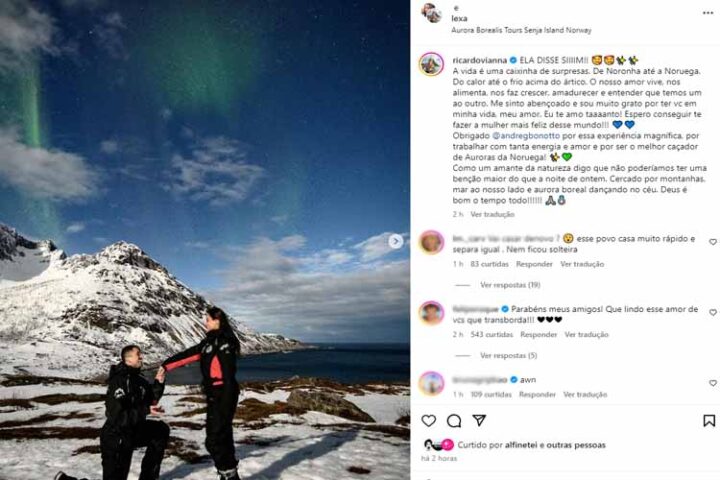Viewport: 720px width, 480px height.
Task: View 543 curtidas on second comment
Action: [492, 334]
